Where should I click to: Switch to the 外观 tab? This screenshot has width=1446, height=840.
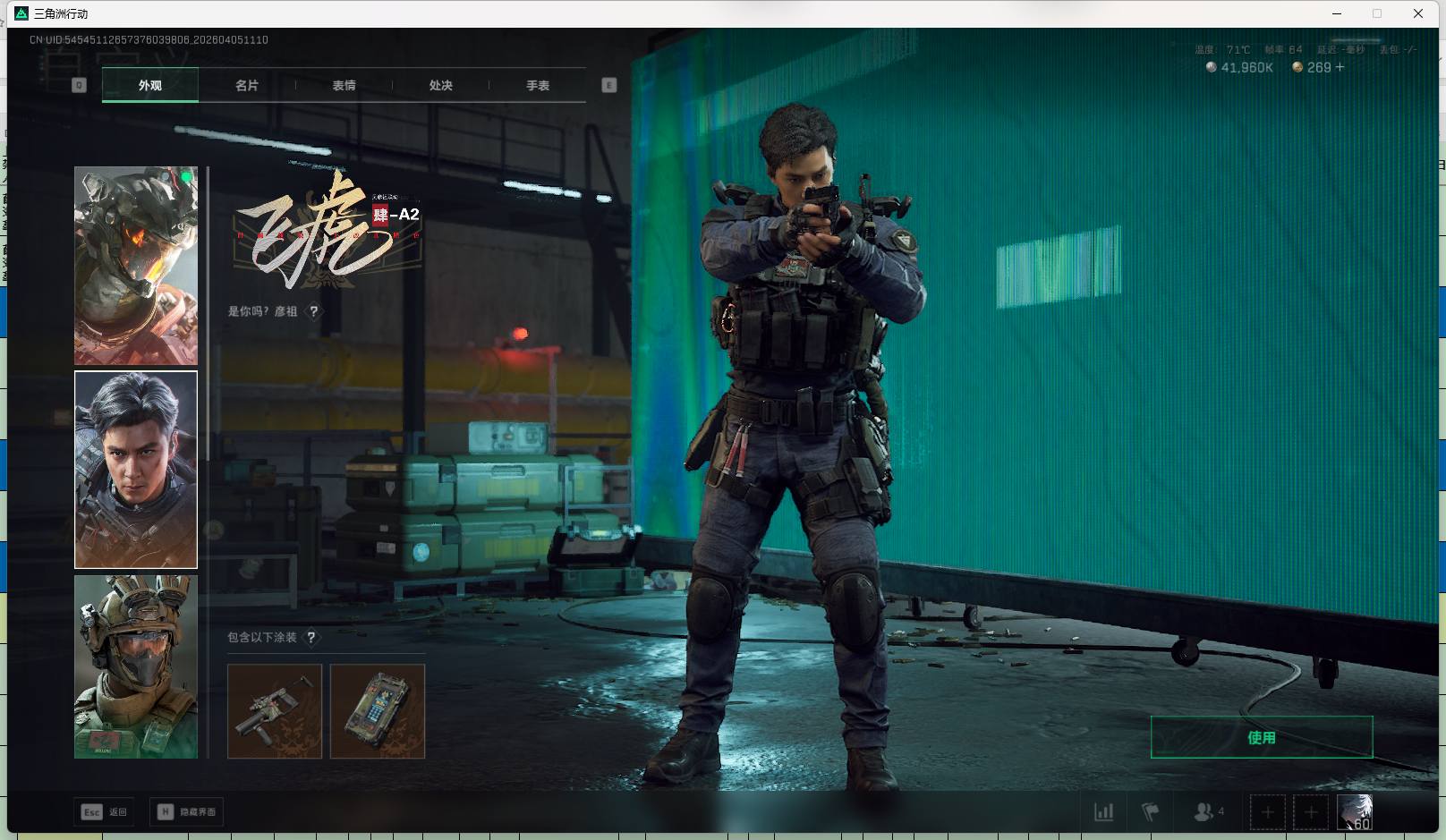(150, 85)
